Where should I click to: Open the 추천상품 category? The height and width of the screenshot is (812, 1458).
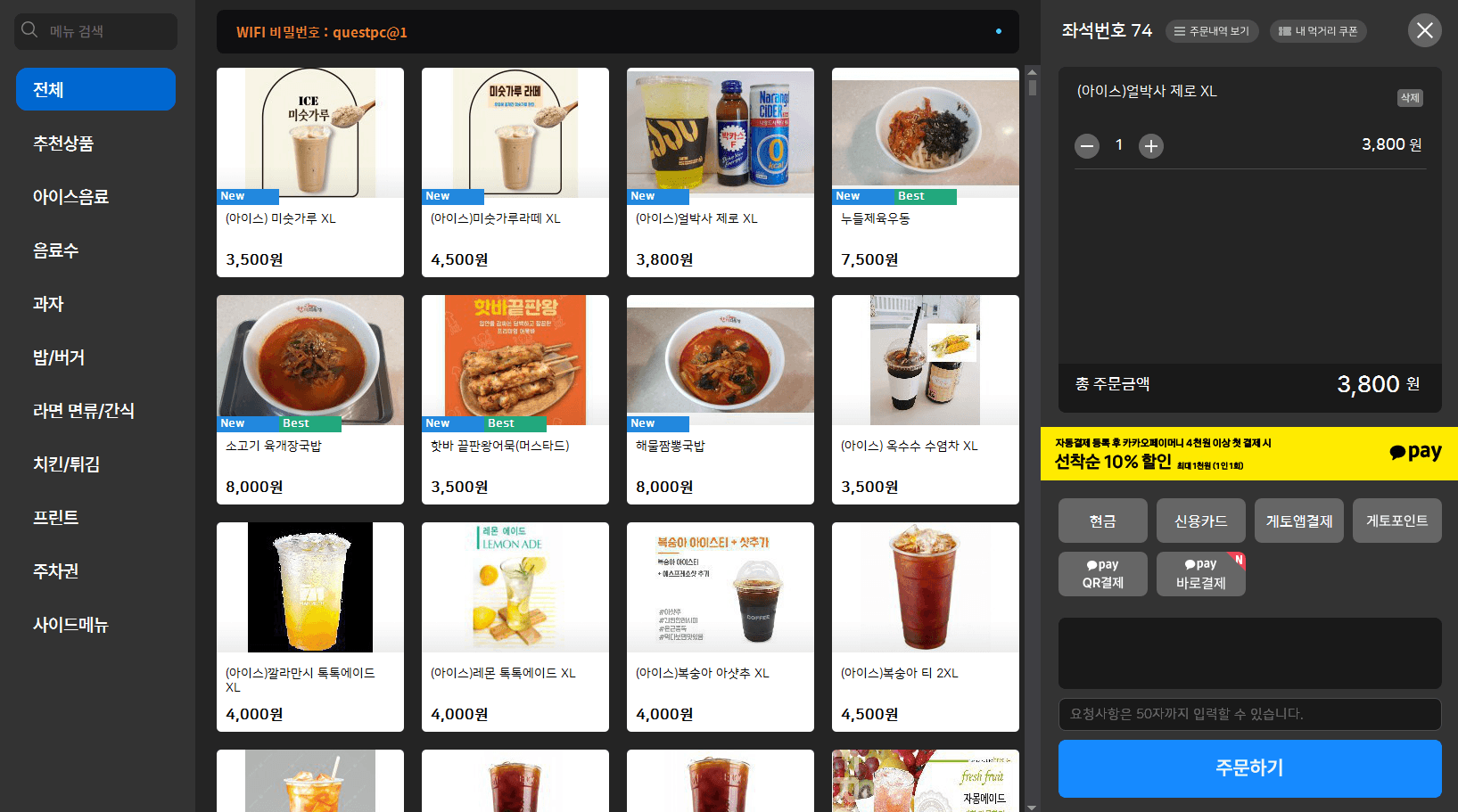[x=95, y=143]
